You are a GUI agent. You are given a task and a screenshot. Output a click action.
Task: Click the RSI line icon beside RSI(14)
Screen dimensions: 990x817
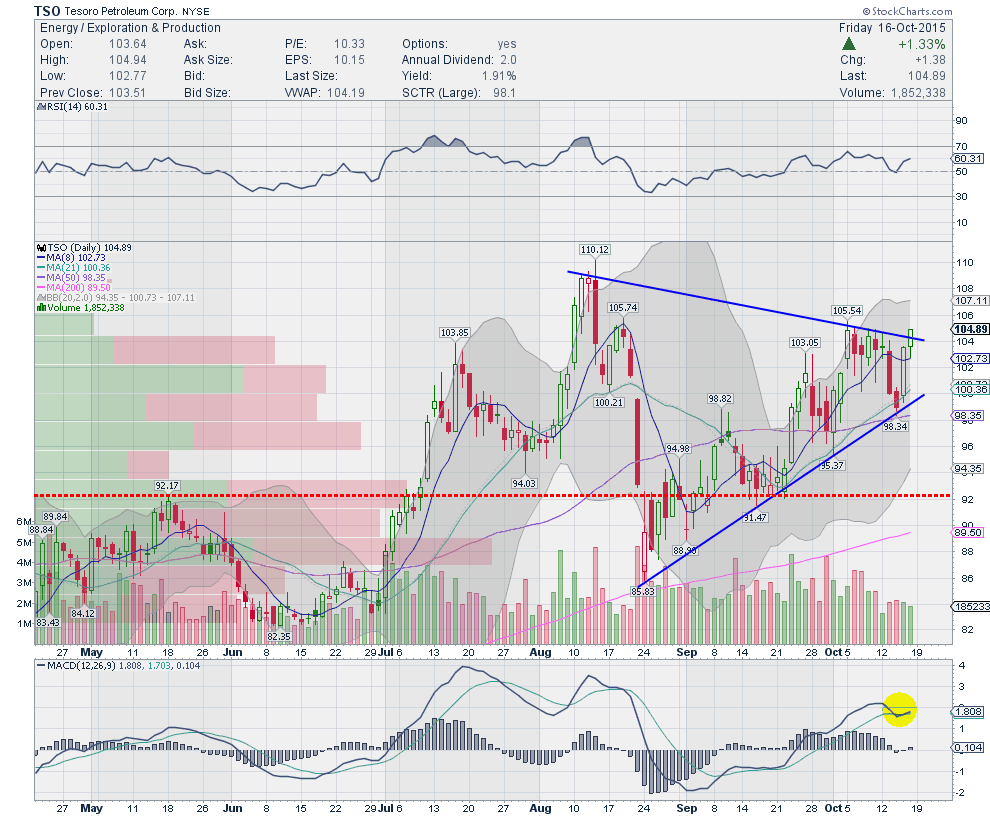click(40, 107)
